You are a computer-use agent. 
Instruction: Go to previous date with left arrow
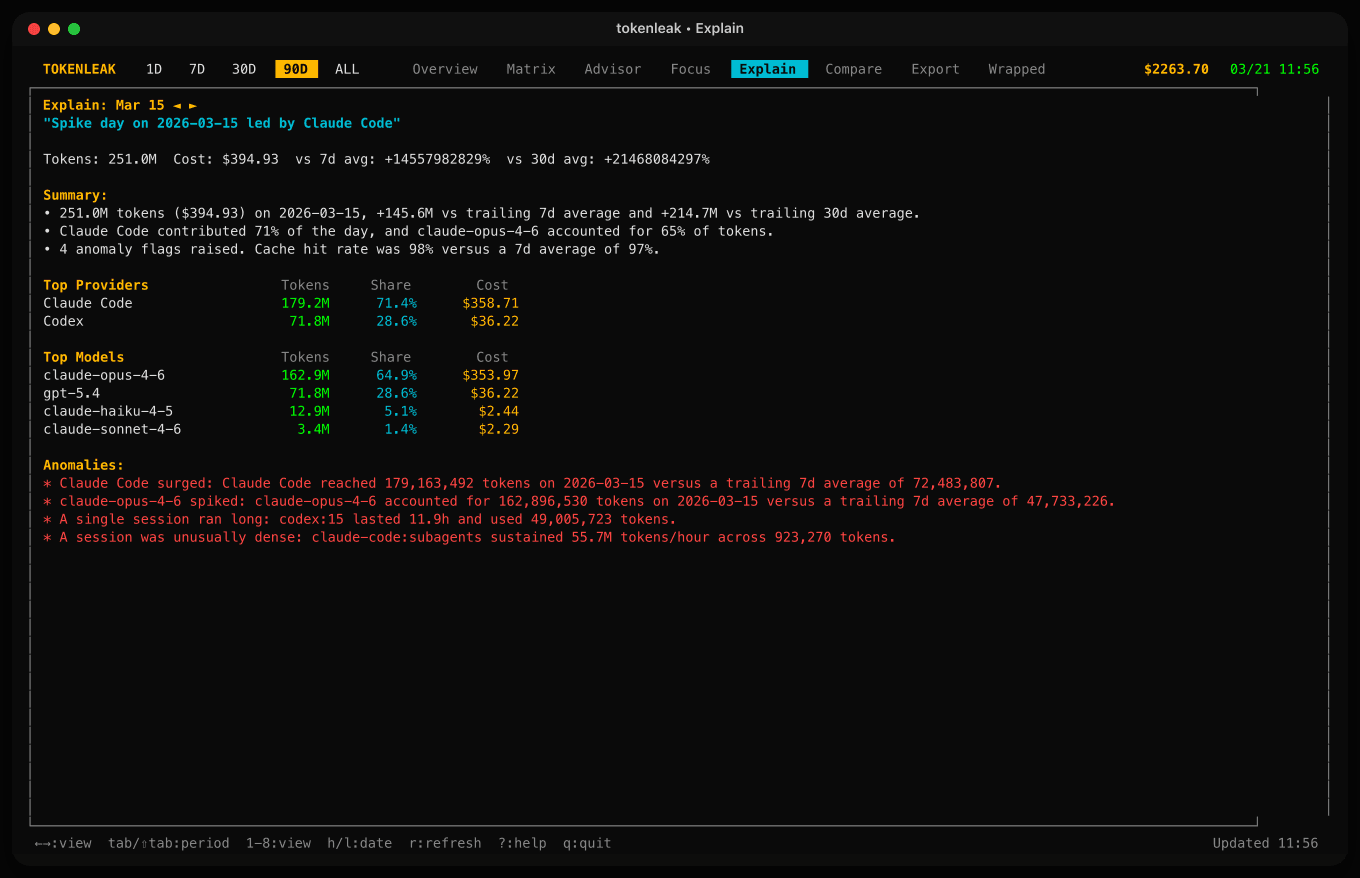click(177, 105)
